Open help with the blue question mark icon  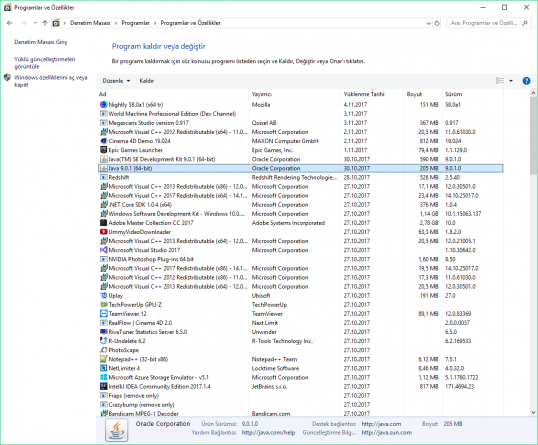[x=526, y=81]
